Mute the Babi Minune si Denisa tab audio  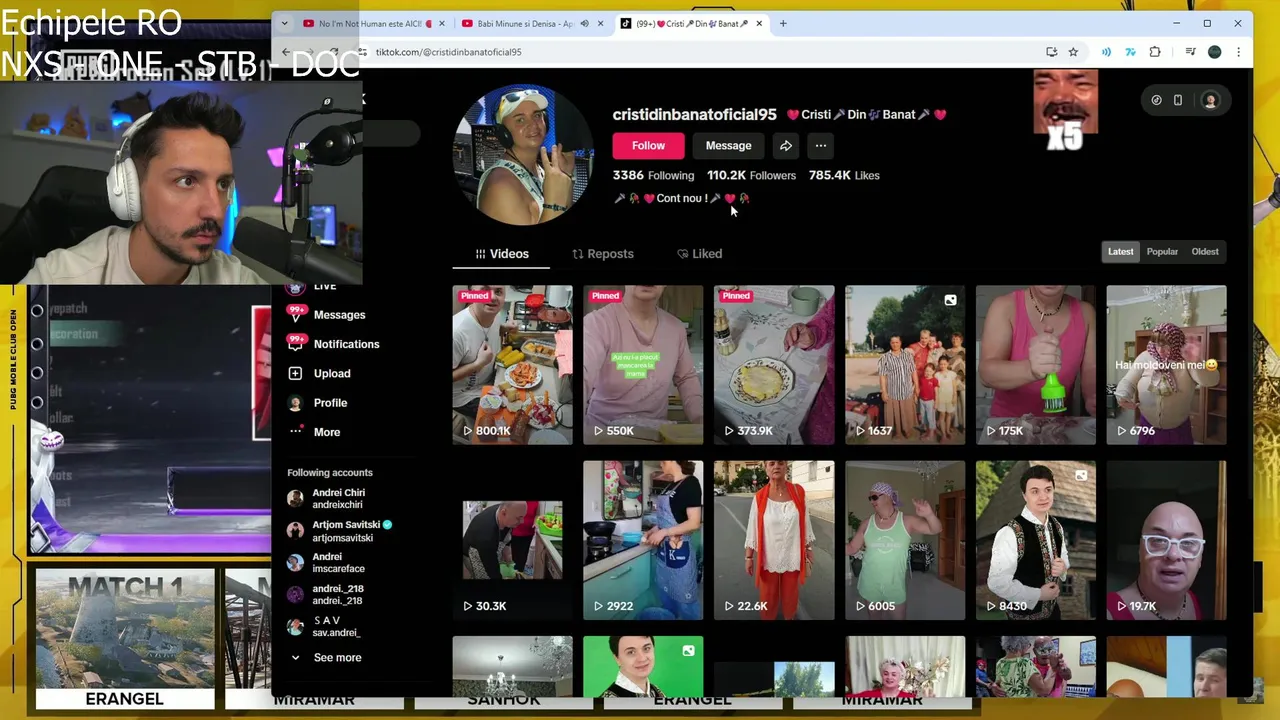pos(584,23)
